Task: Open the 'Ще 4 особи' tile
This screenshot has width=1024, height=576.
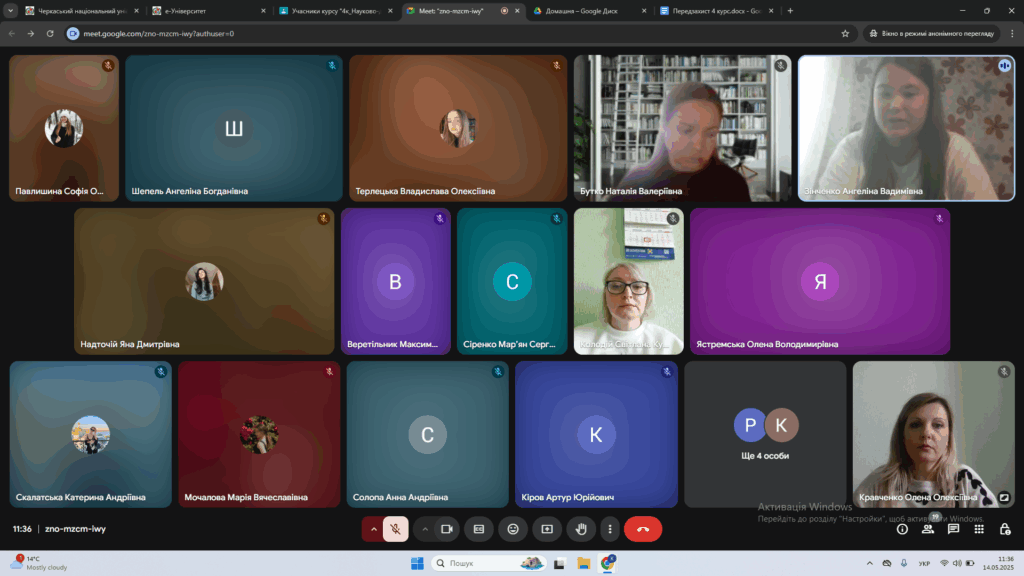Action: coord(766,434)
